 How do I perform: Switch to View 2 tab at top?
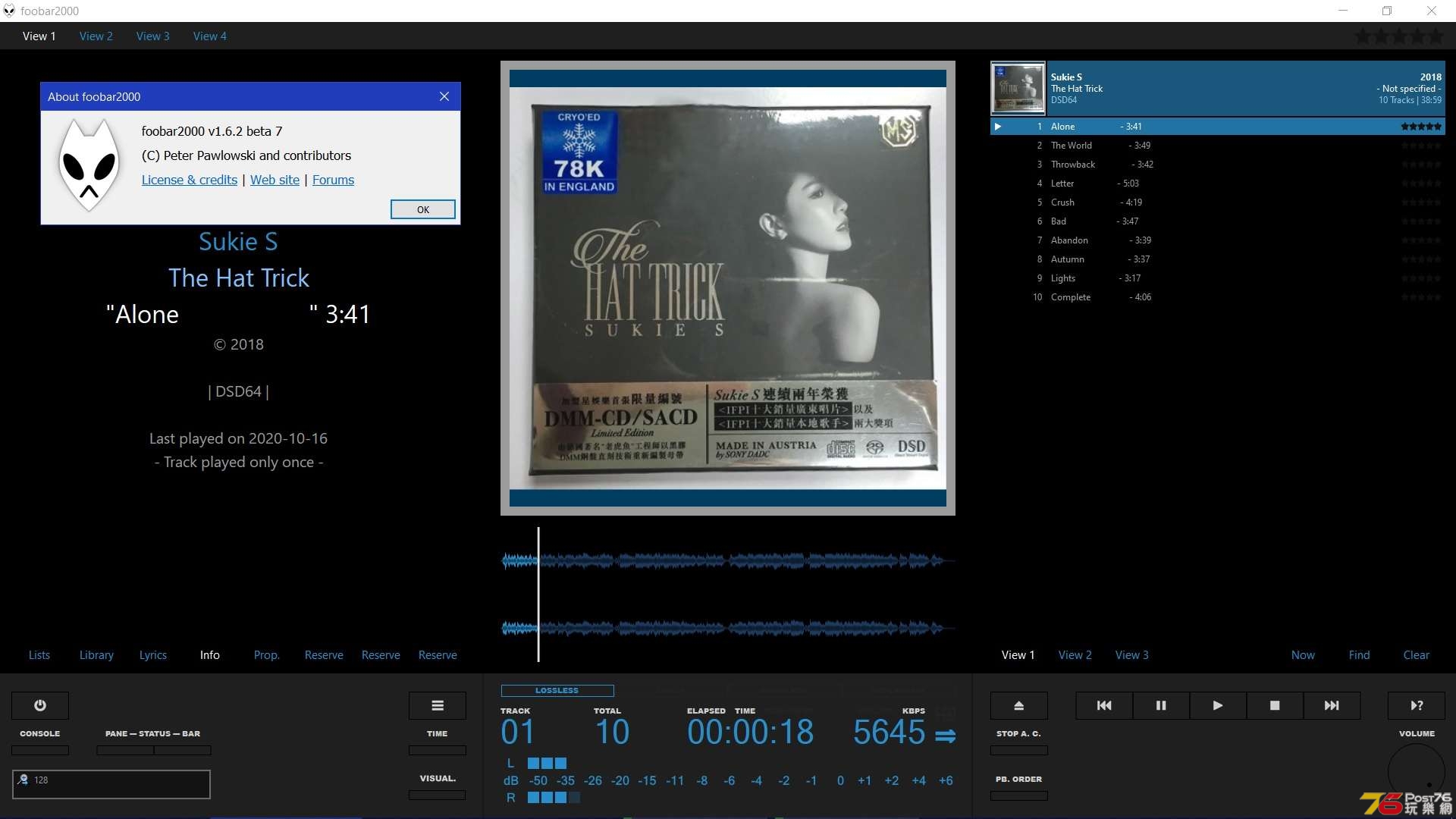96,36
